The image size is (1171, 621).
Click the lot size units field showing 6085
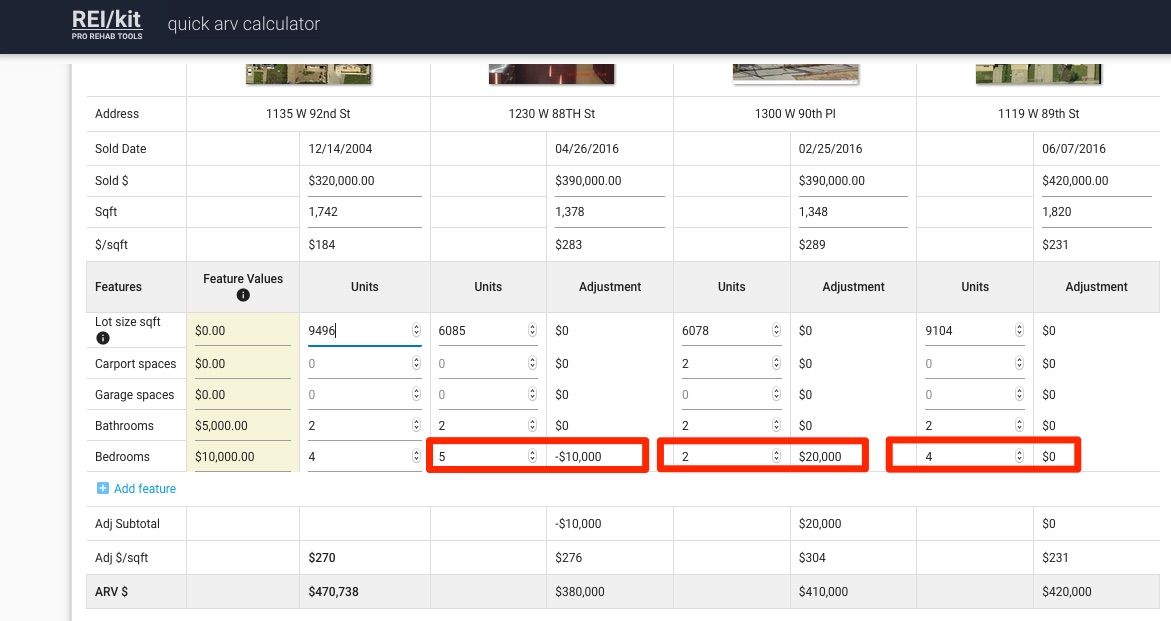pyautogui.click(x=480, y=330)
